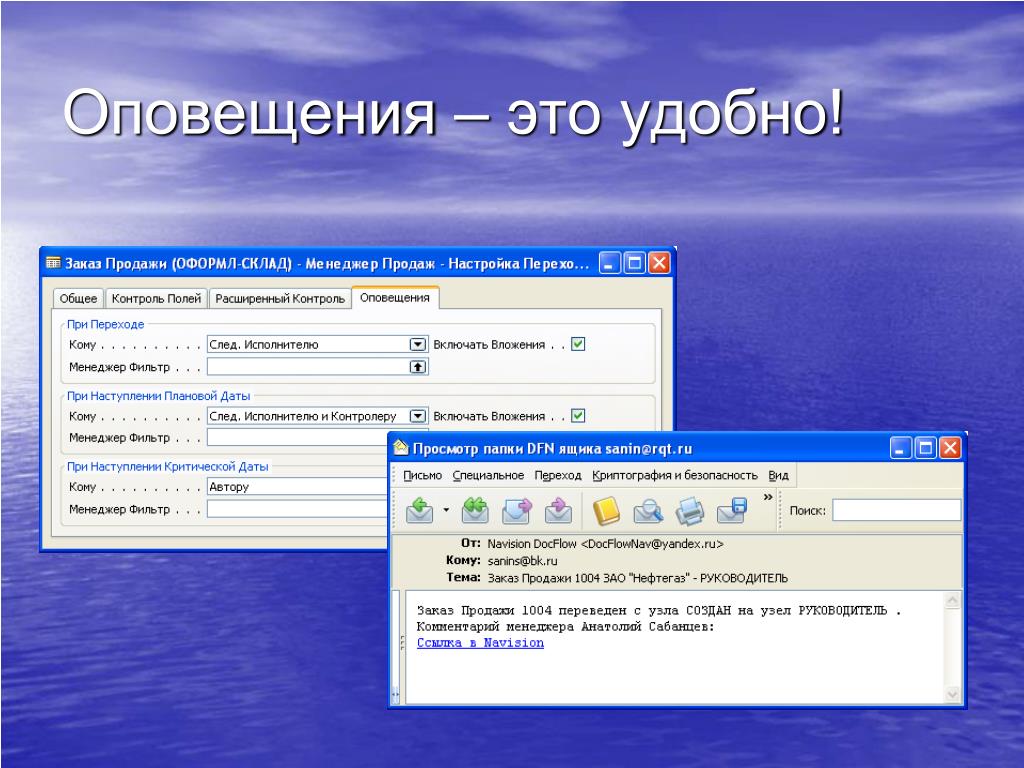Click the table icon in Заказ Продажи title bar

pyautogui.click(x=53, y=263)
